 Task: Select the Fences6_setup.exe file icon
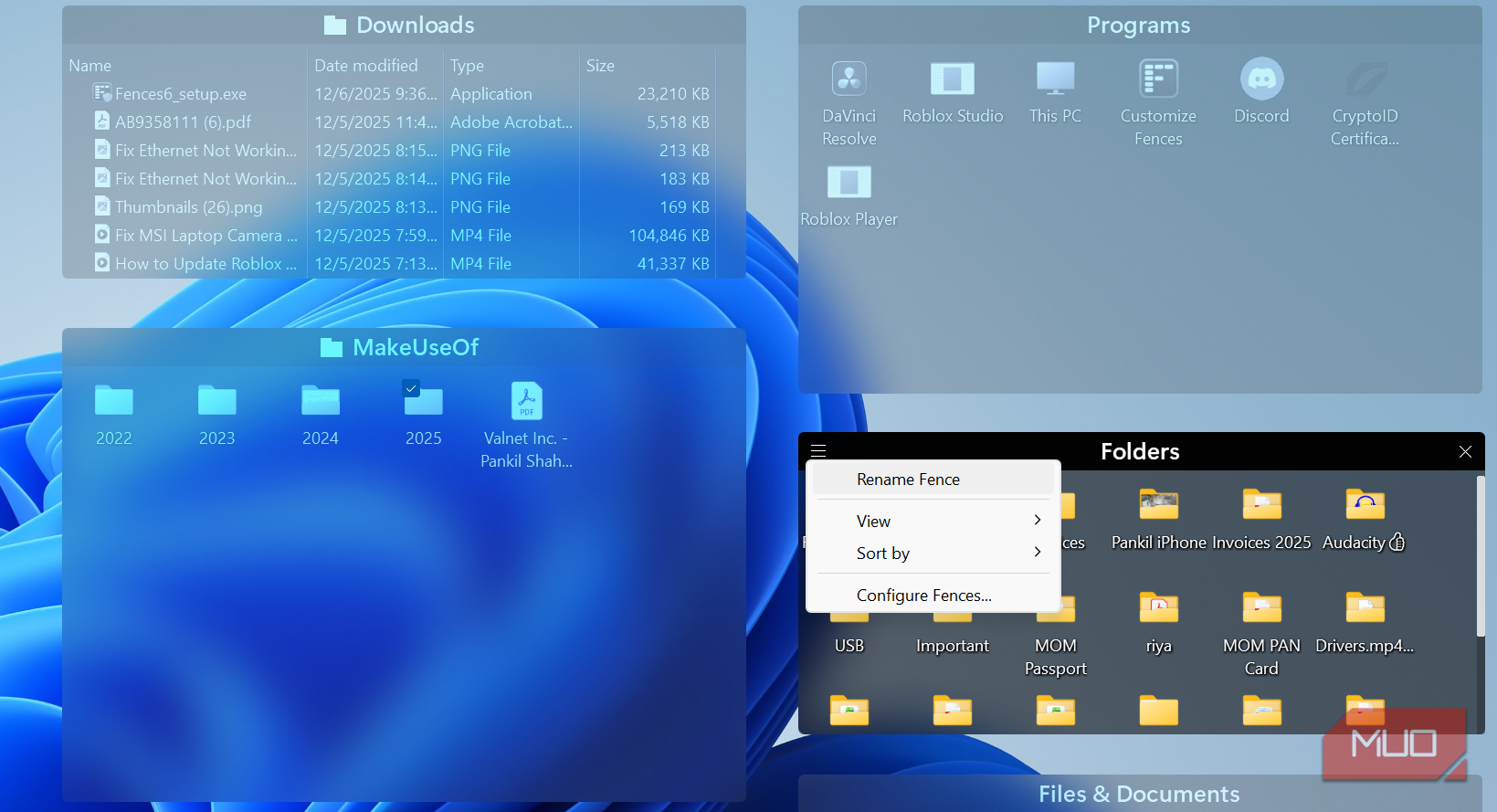click(x=101, y=93)
